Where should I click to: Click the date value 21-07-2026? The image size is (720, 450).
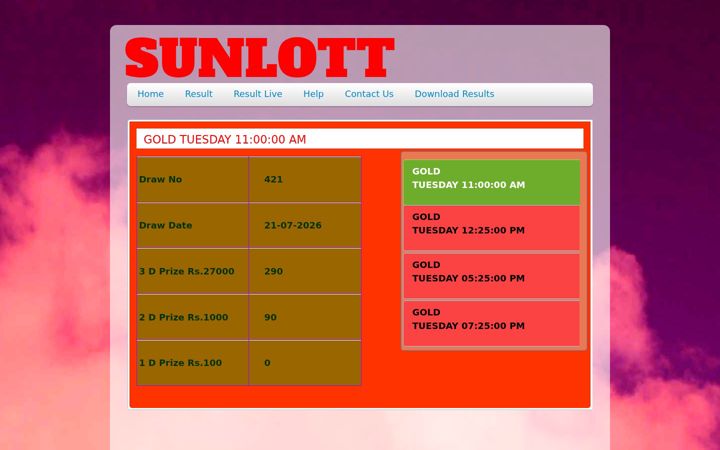point(292,225)
